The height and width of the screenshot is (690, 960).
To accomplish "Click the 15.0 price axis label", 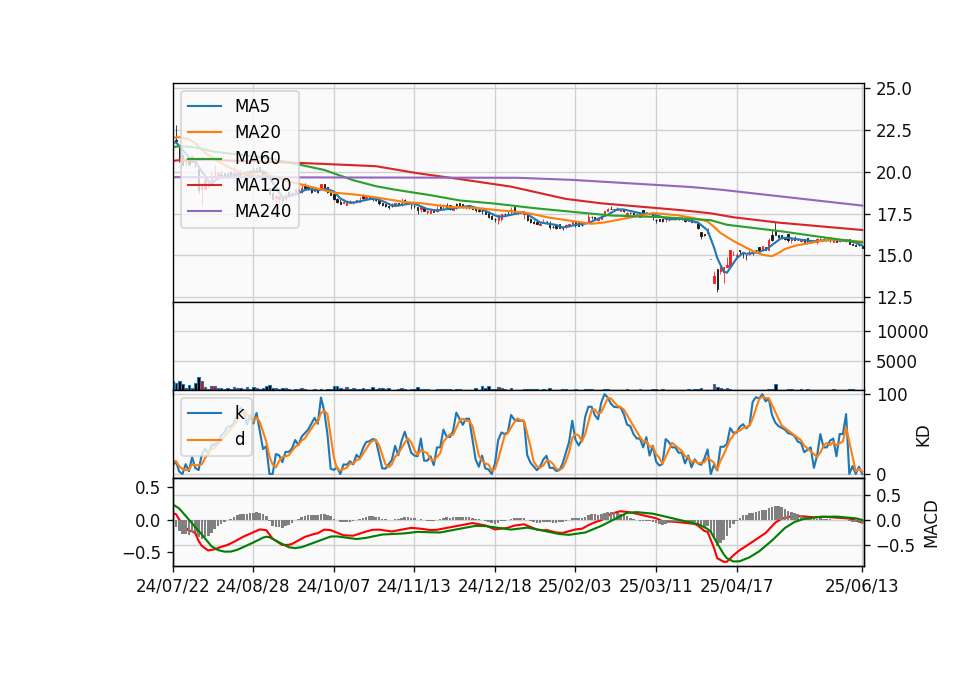I will click(x=894, y=256).
